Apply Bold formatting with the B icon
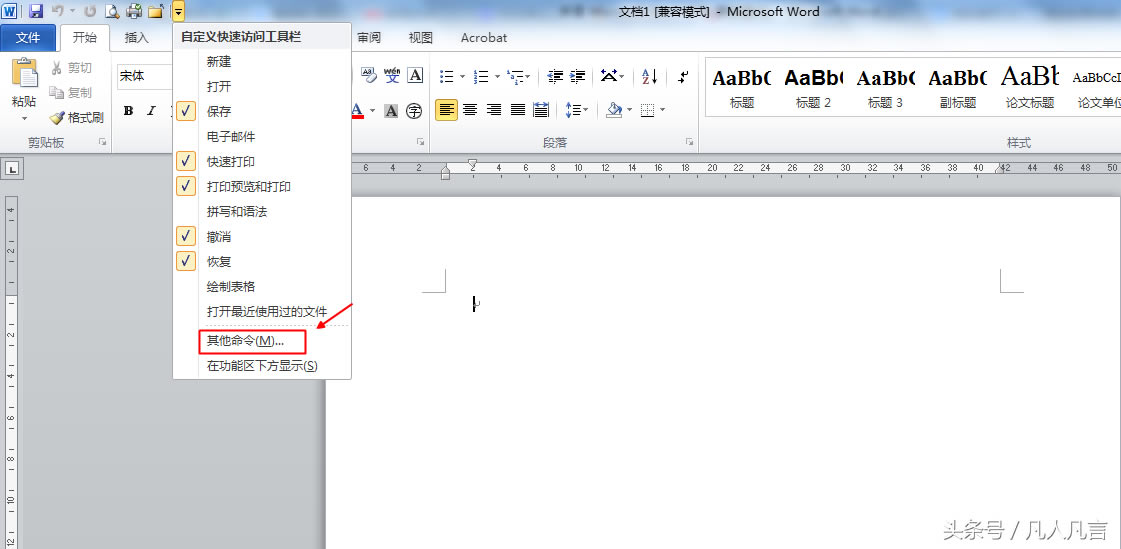Viewport: 1121px width, 549px height. (x=128, y=110)
